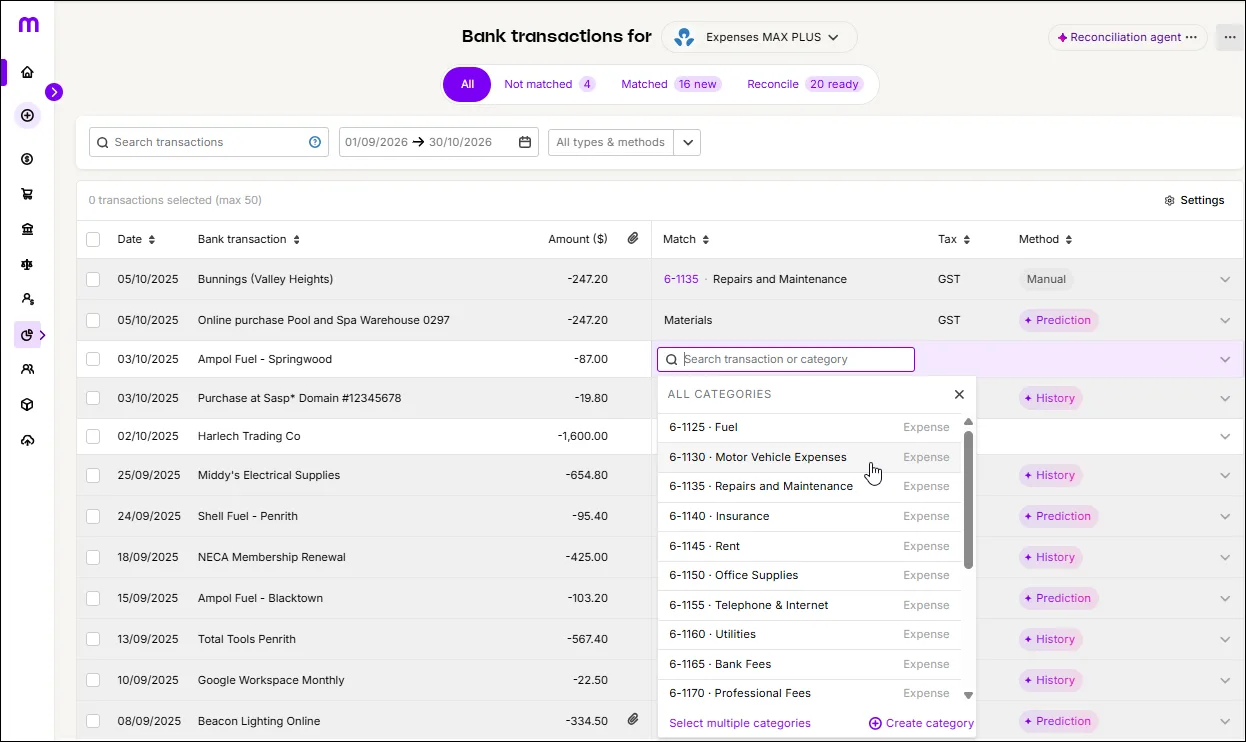Expand the row chevron for Bunnings (Valley Heights)
This screenshot has width=1246, height=742.
click(x=1225, y=279)
